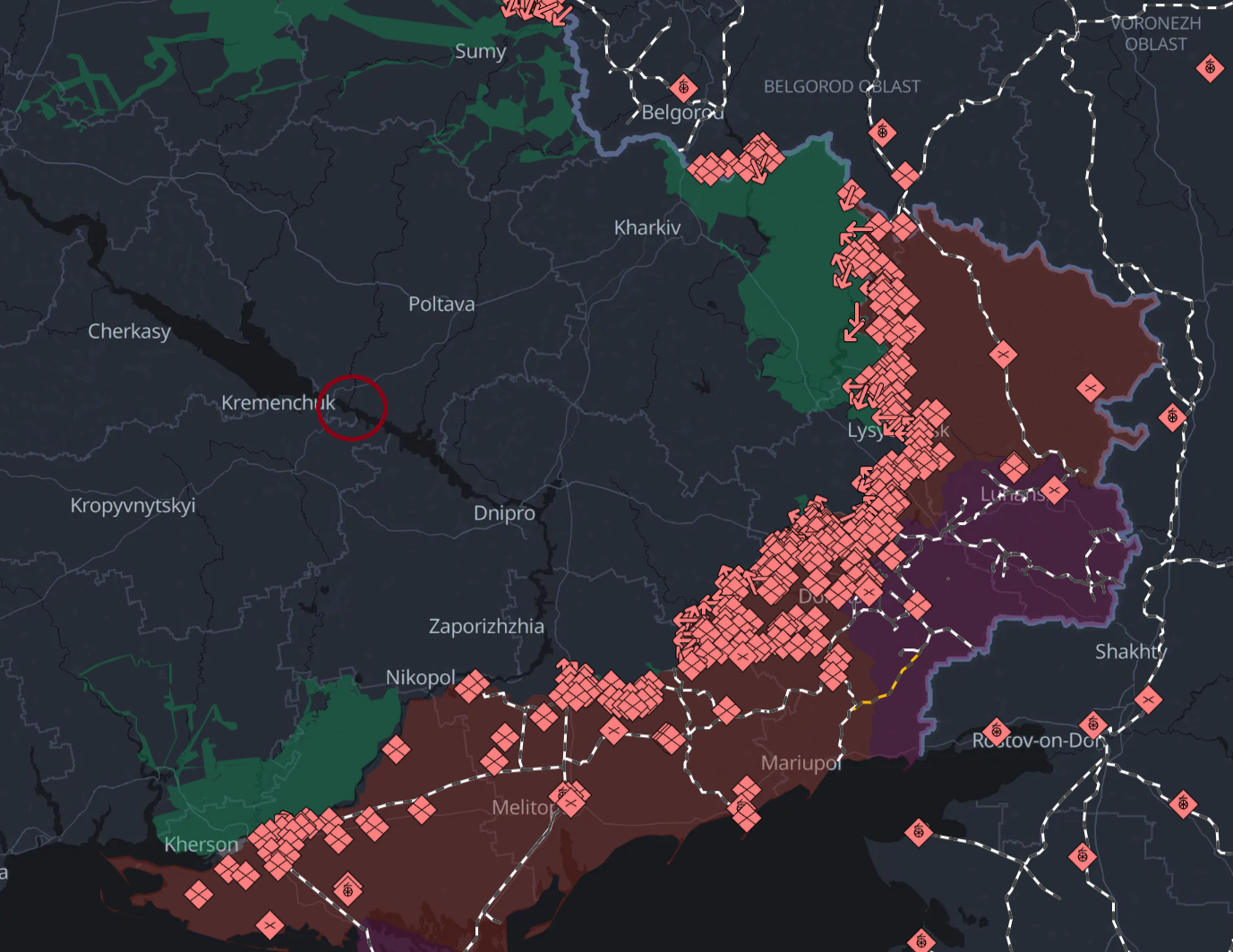Click the Kharkiv city label
Viewport: 1233px width, 952px height.
[x=646, y=227]
